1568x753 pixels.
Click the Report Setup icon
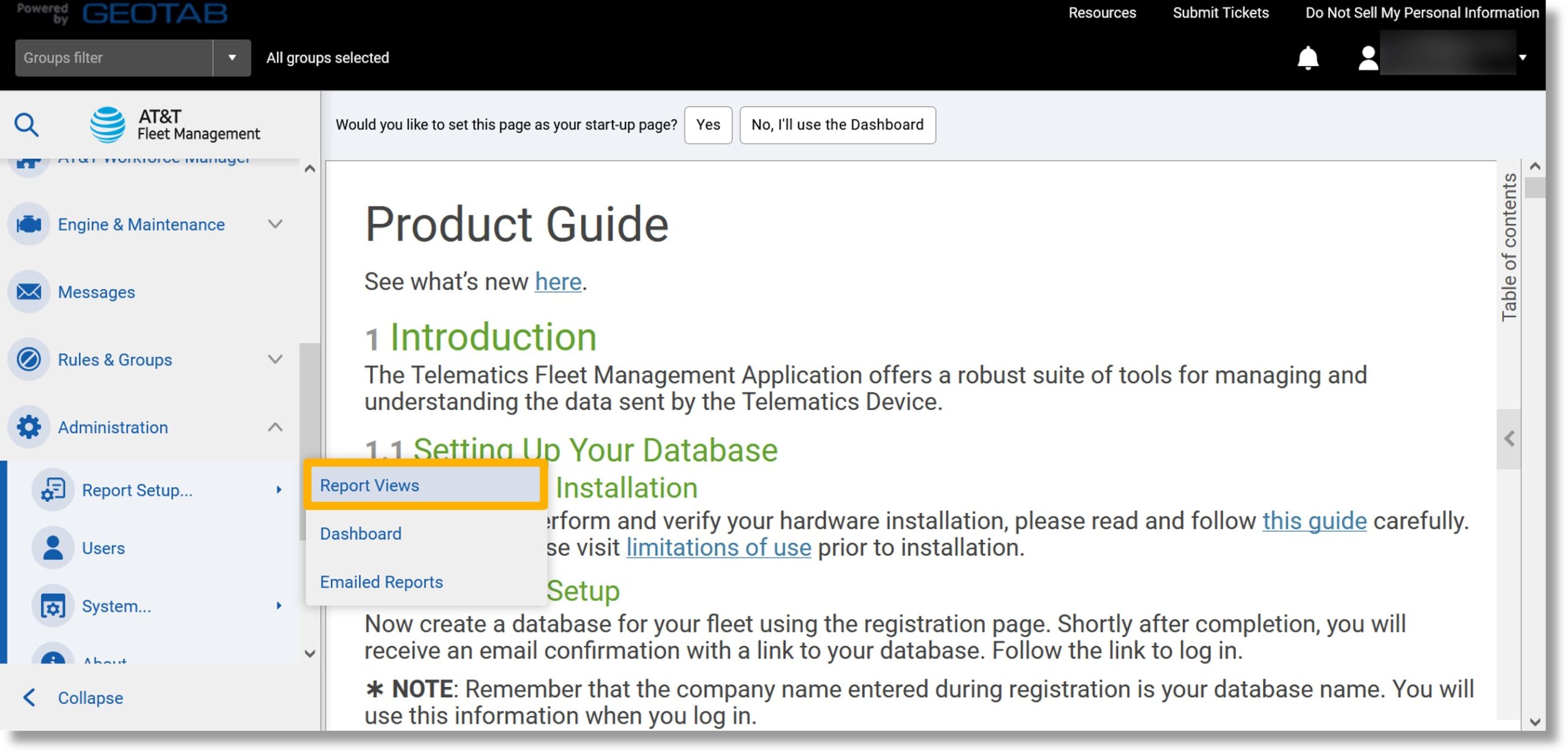(53, 490)
